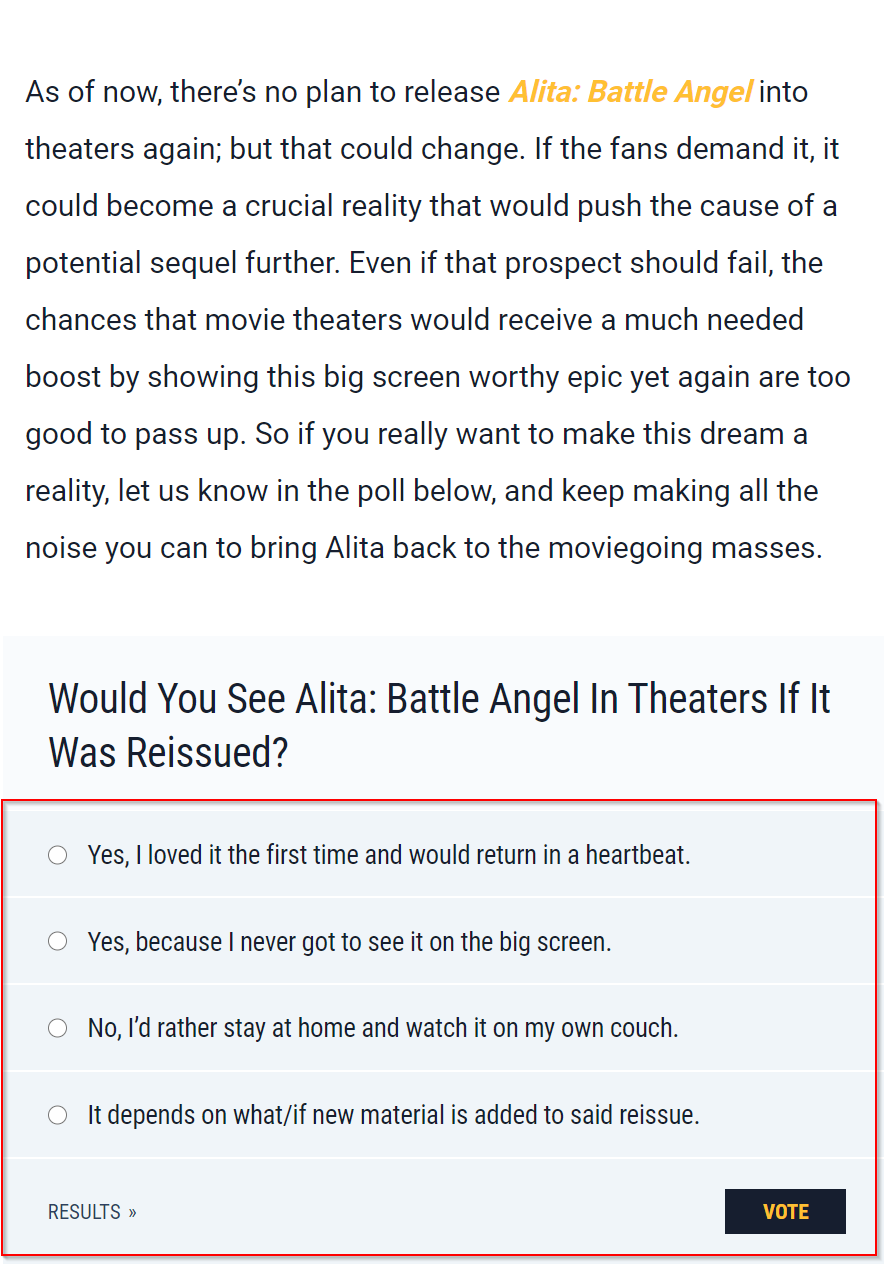Click the "Yes, because I never got to see it" label
889x1269 pixels.
click(349, 942)
